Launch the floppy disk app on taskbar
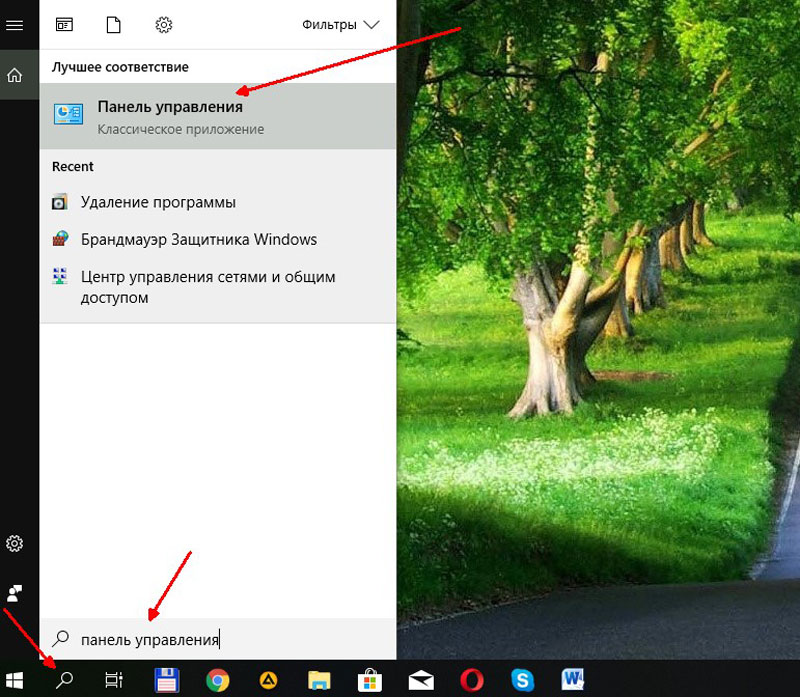The height and width of the screenshot is (697, 800). point(167,680)
